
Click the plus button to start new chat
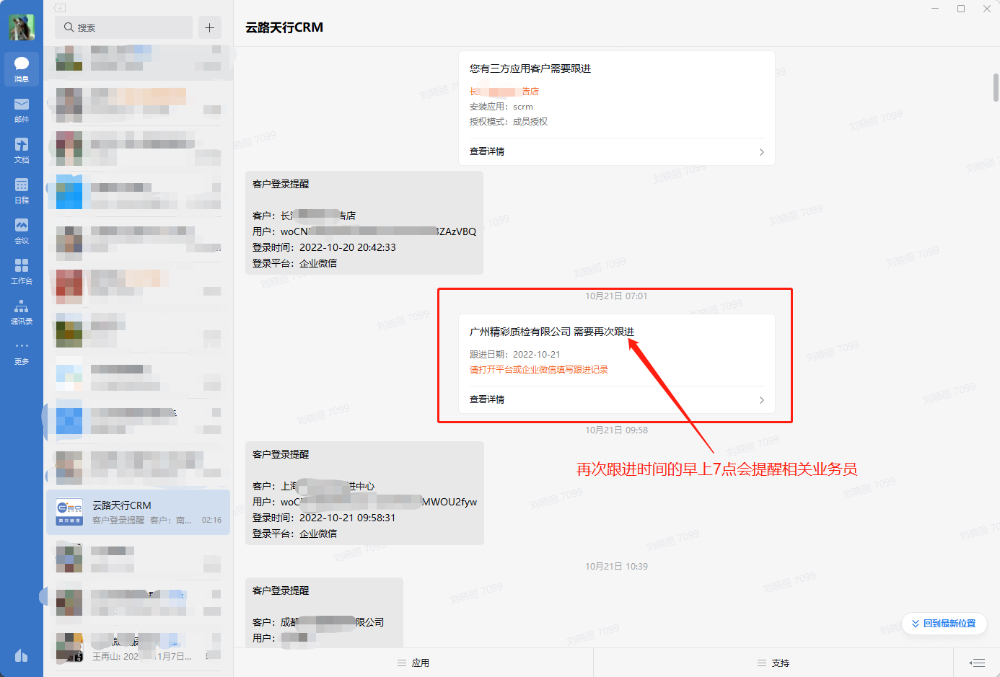(x=209, y=27)
